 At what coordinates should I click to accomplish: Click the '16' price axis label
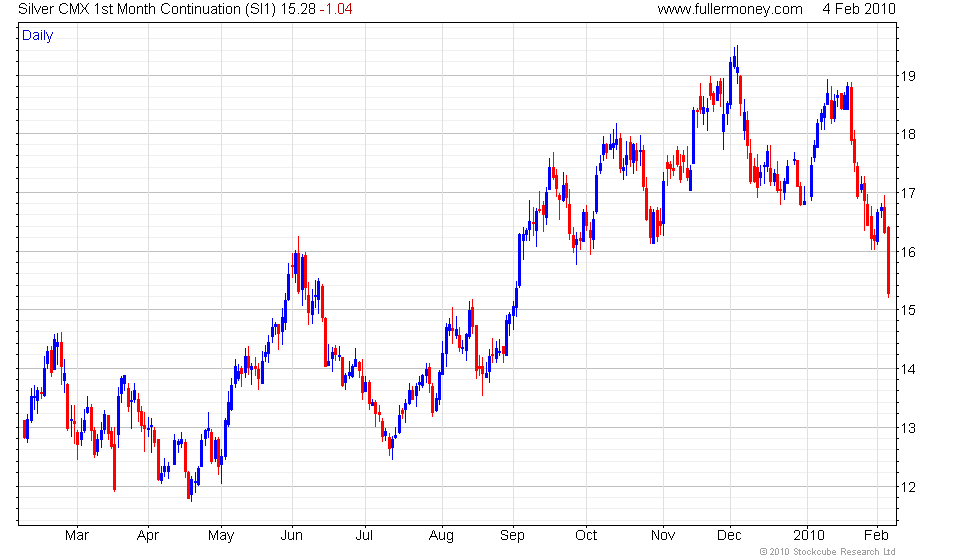(908, 252)
